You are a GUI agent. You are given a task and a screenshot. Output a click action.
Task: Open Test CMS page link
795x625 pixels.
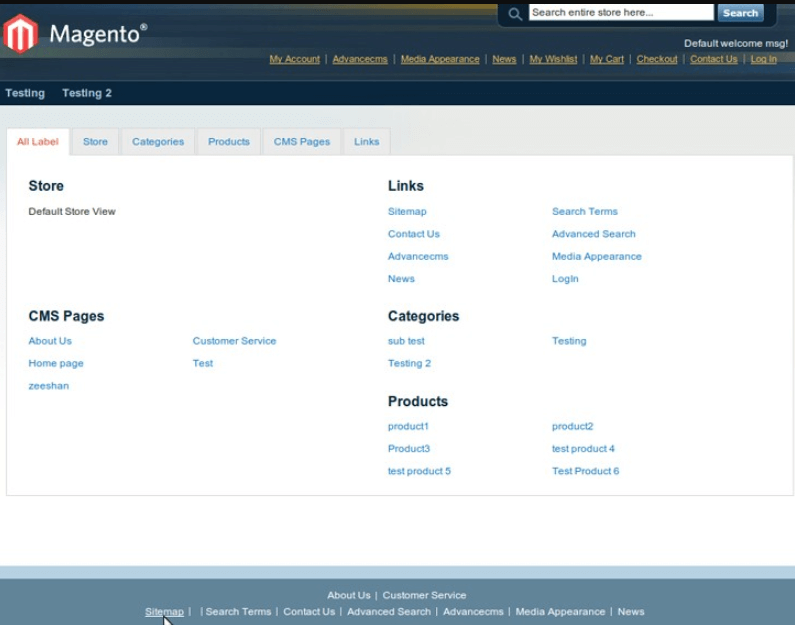pyautogui.click(x=203, y=363)
